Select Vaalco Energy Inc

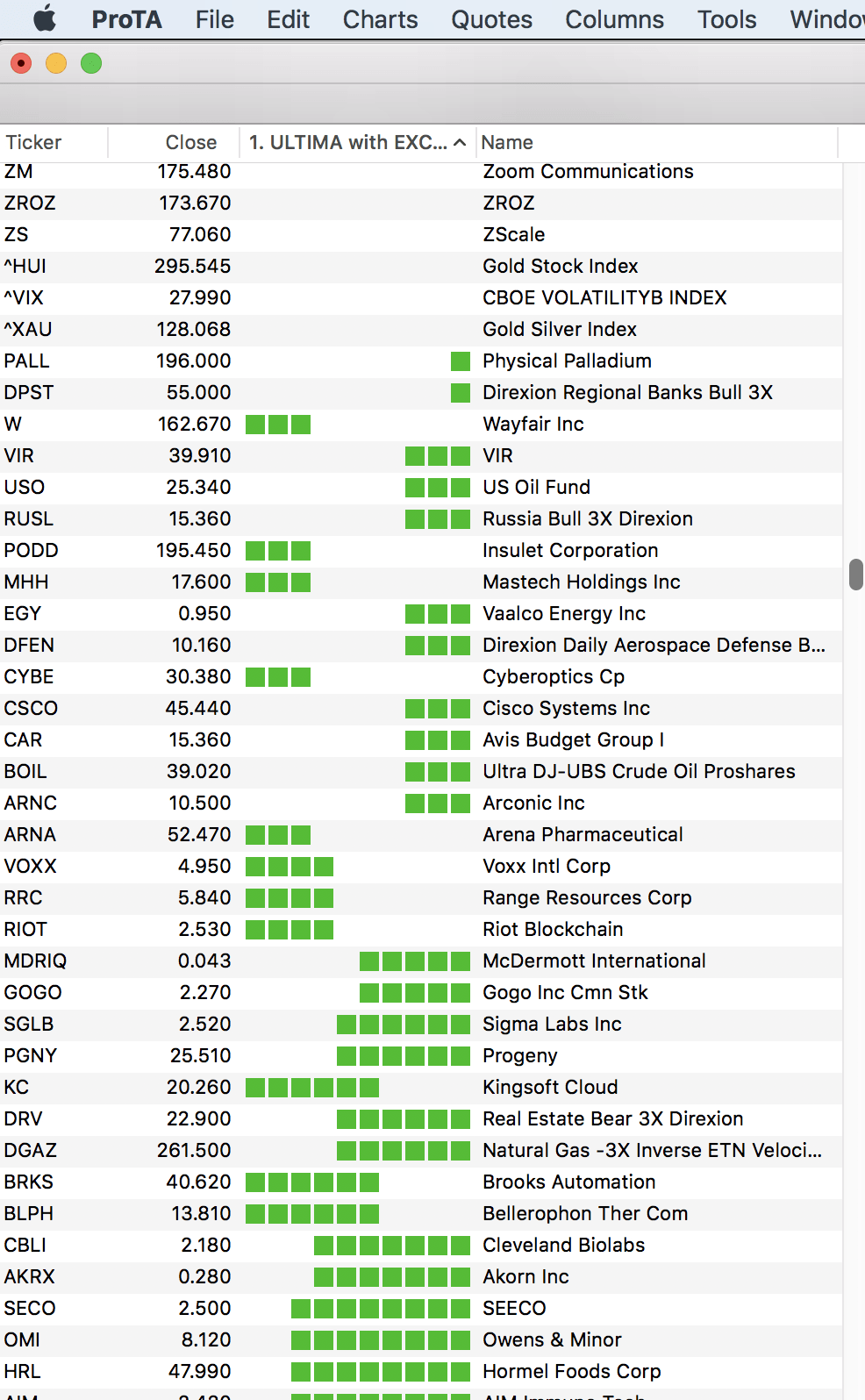click(x=564, y=613)
